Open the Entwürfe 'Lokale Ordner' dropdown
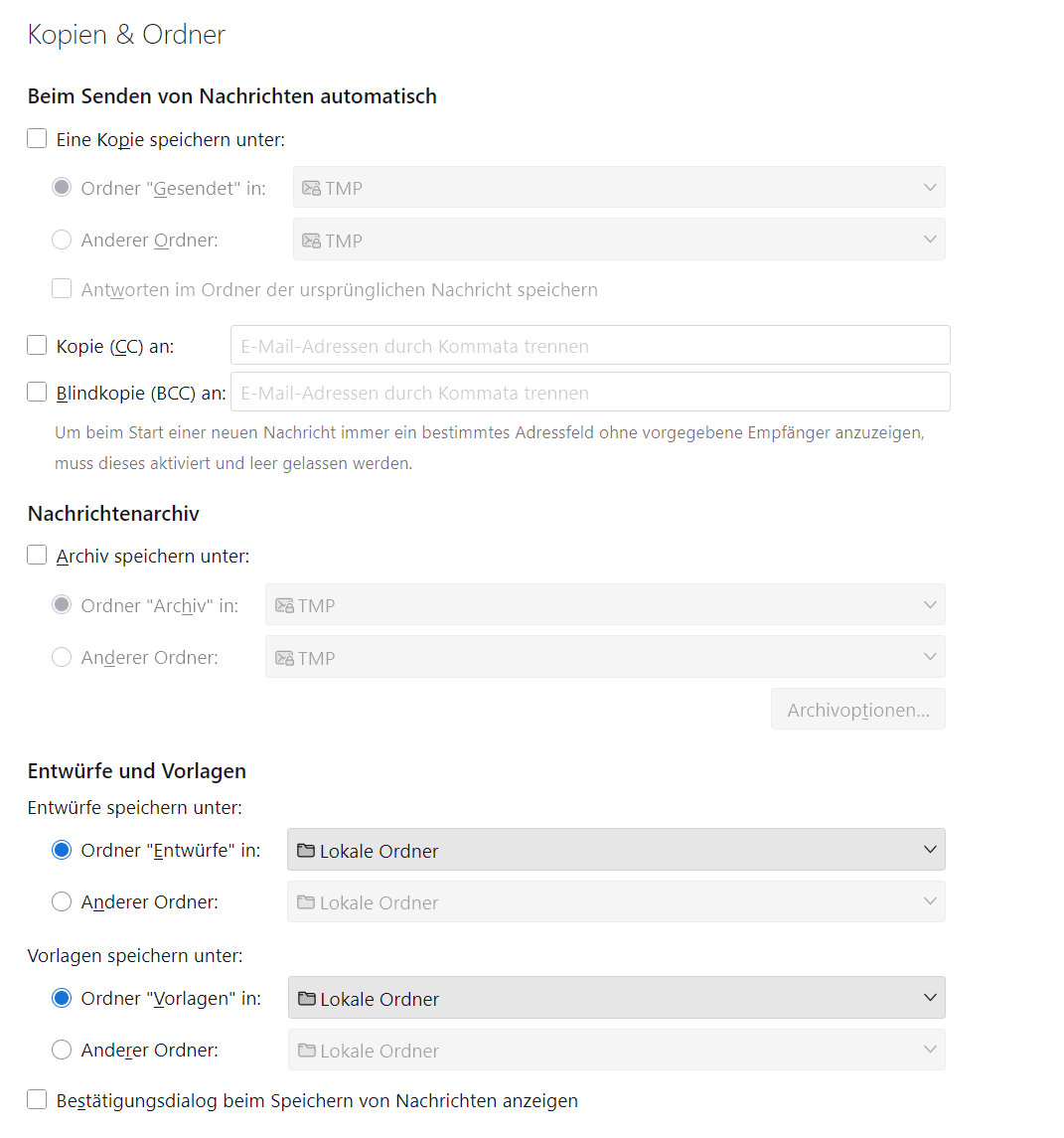 click(616, 851)
